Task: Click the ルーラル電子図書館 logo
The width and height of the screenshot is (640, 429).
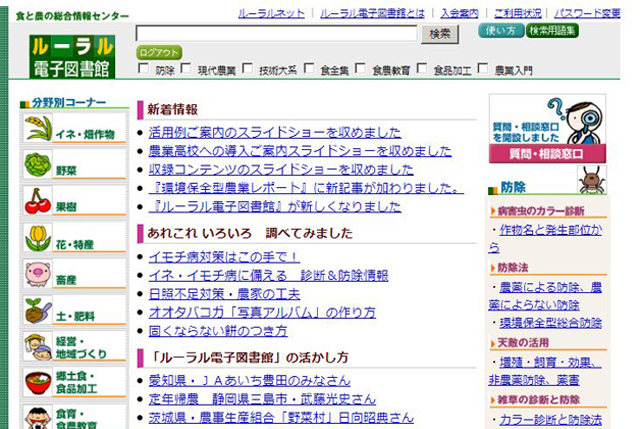Action: click(x=72, y=59)
